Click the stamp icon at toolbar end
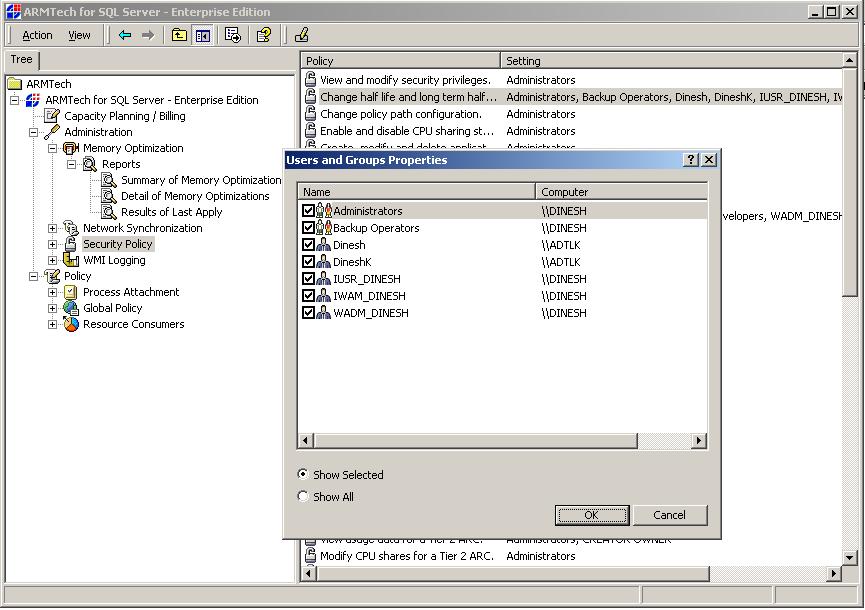This screenshot has width=865, height=610. (301, 35)
